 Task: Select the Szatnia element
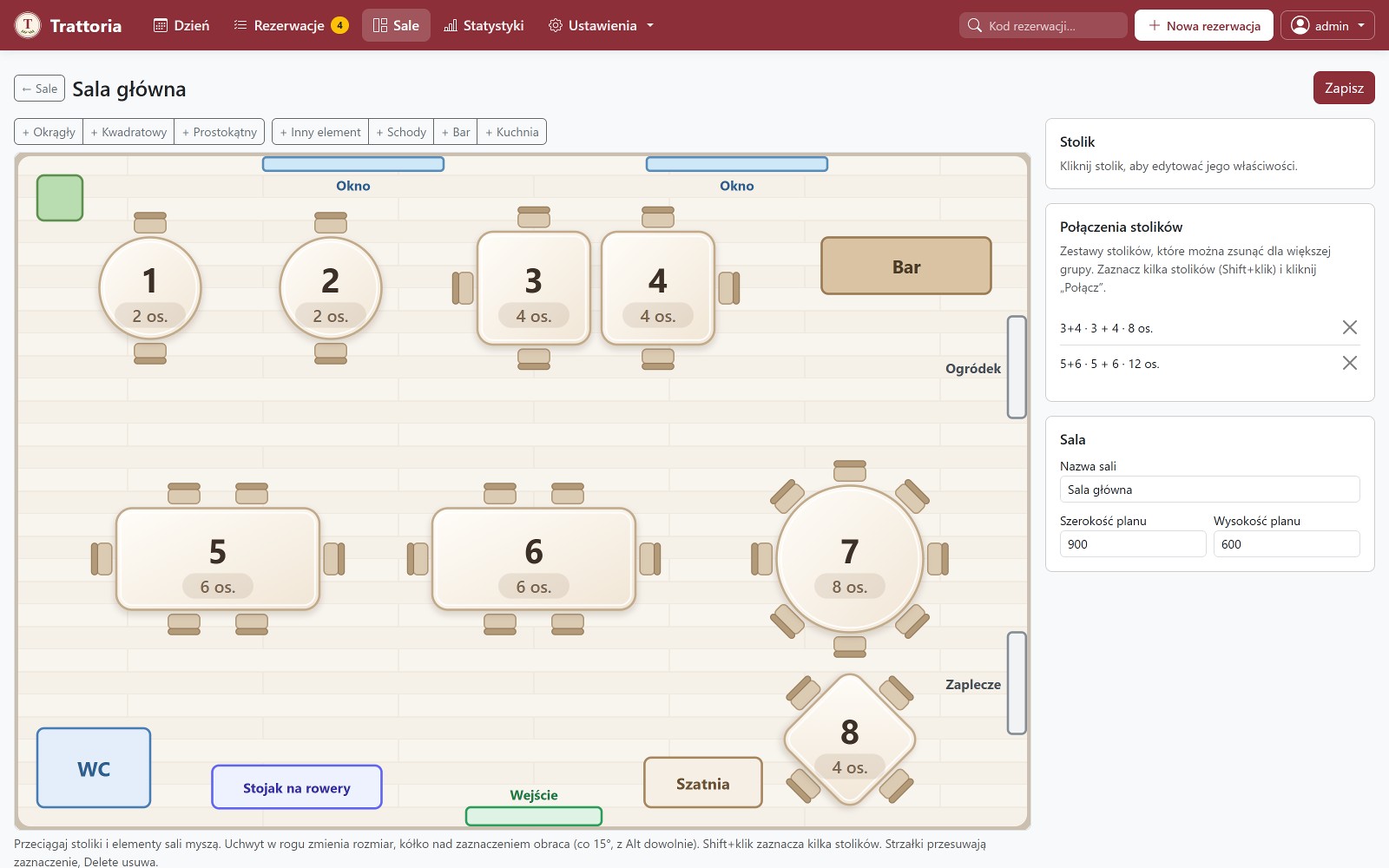pyautogui.click(x=703, y=783)
